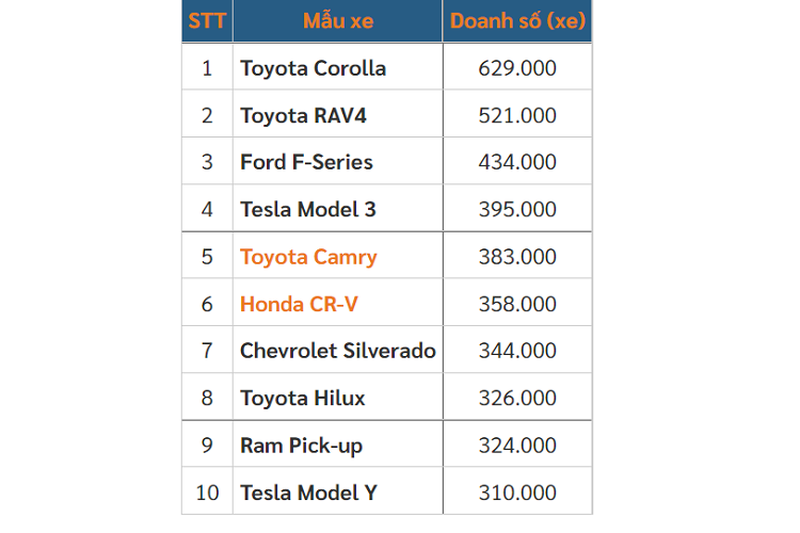Screen dimensions: 800x533
Task: Click the Toyota Hilux cell
Action: pos(302,398)
